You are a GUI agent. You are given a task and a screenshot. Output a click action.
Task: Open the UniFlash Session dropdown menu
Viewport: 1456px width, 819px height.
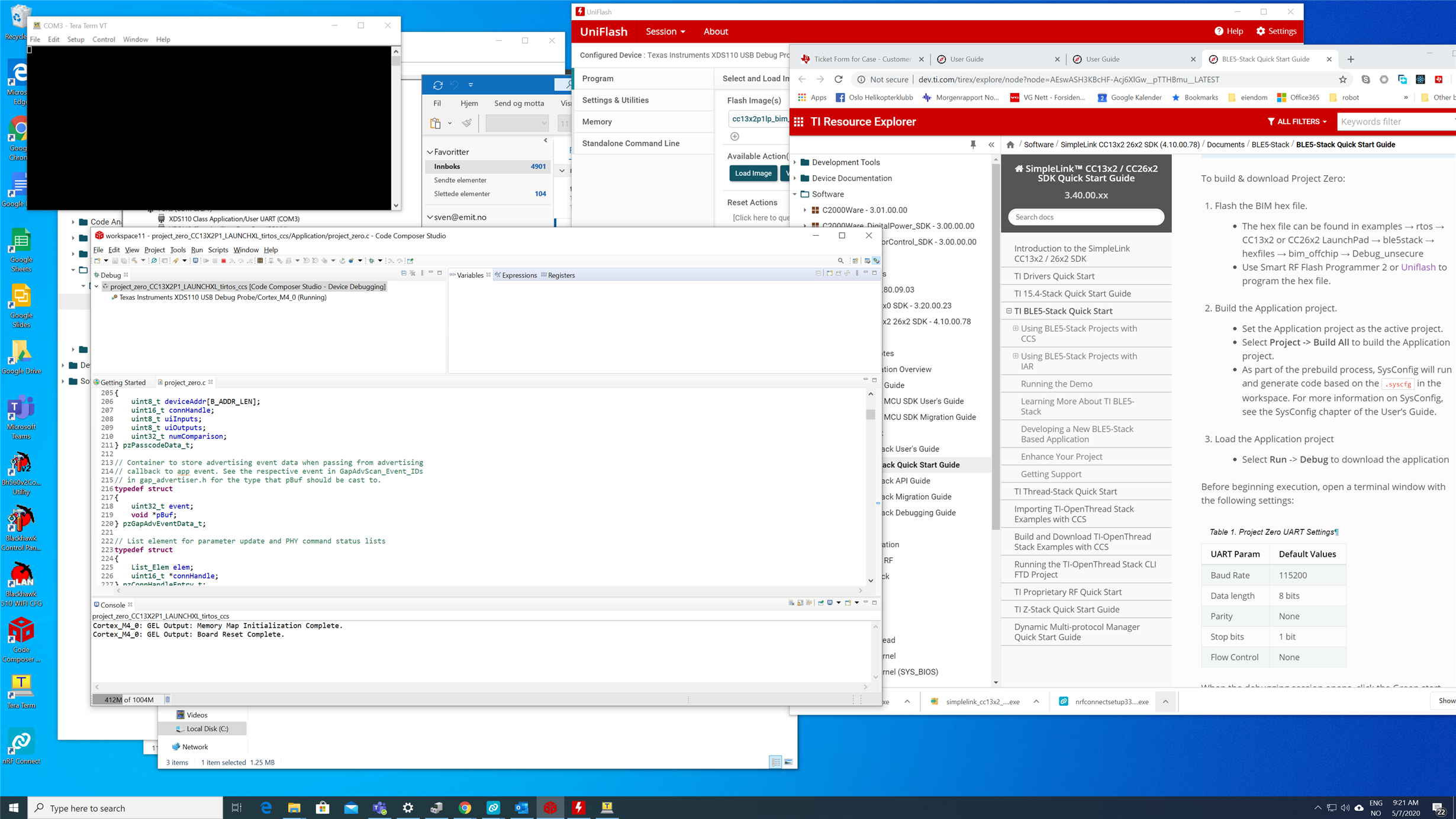[x=665, y=31]
